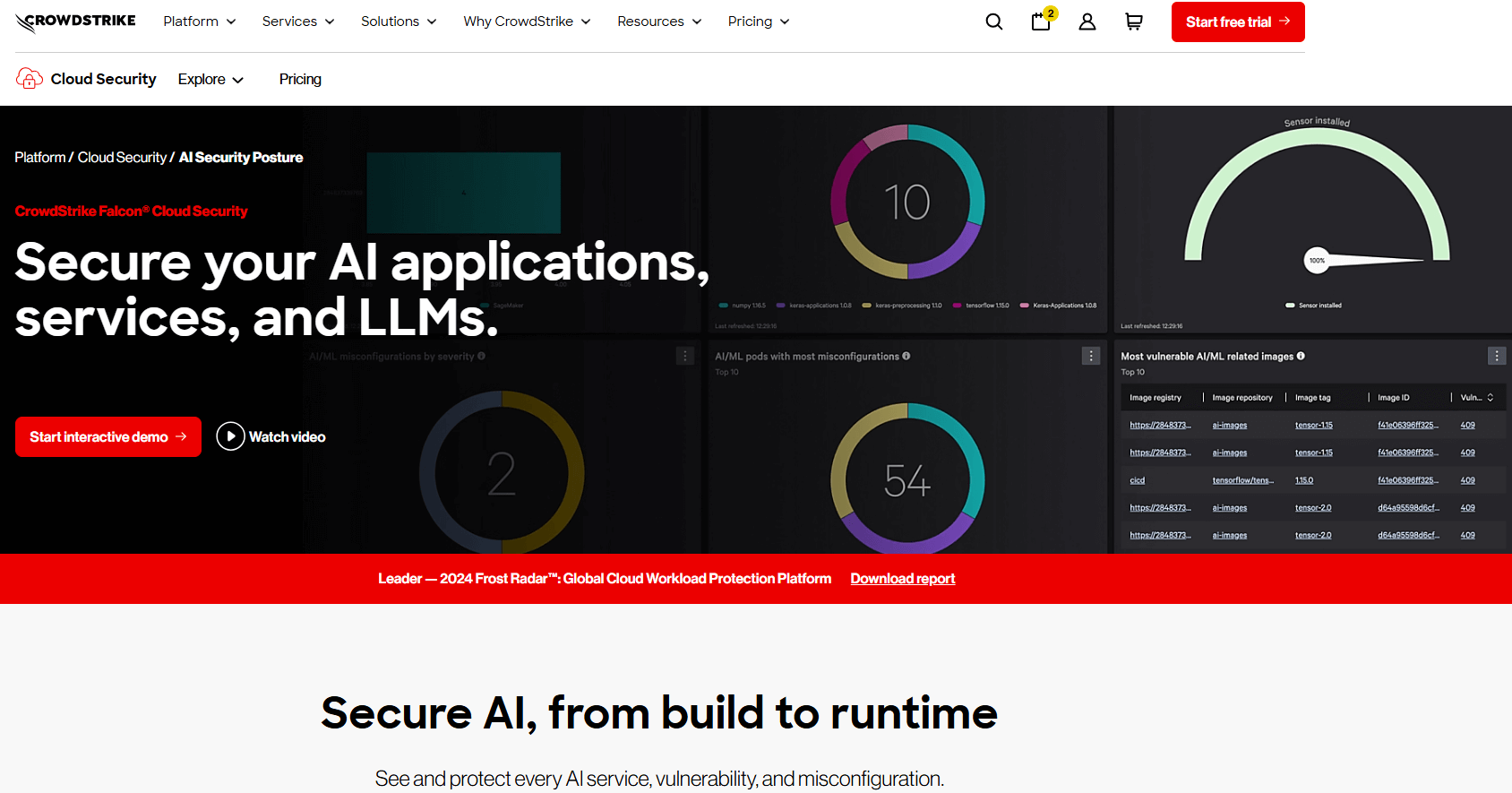Click the CrowdStrike logo

pos(76,22)
